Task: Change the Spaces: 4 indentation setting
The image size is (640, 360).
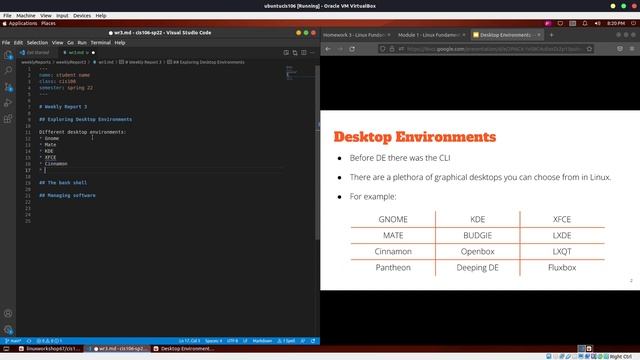Action: pyautogui.click(x=213, y=341)
